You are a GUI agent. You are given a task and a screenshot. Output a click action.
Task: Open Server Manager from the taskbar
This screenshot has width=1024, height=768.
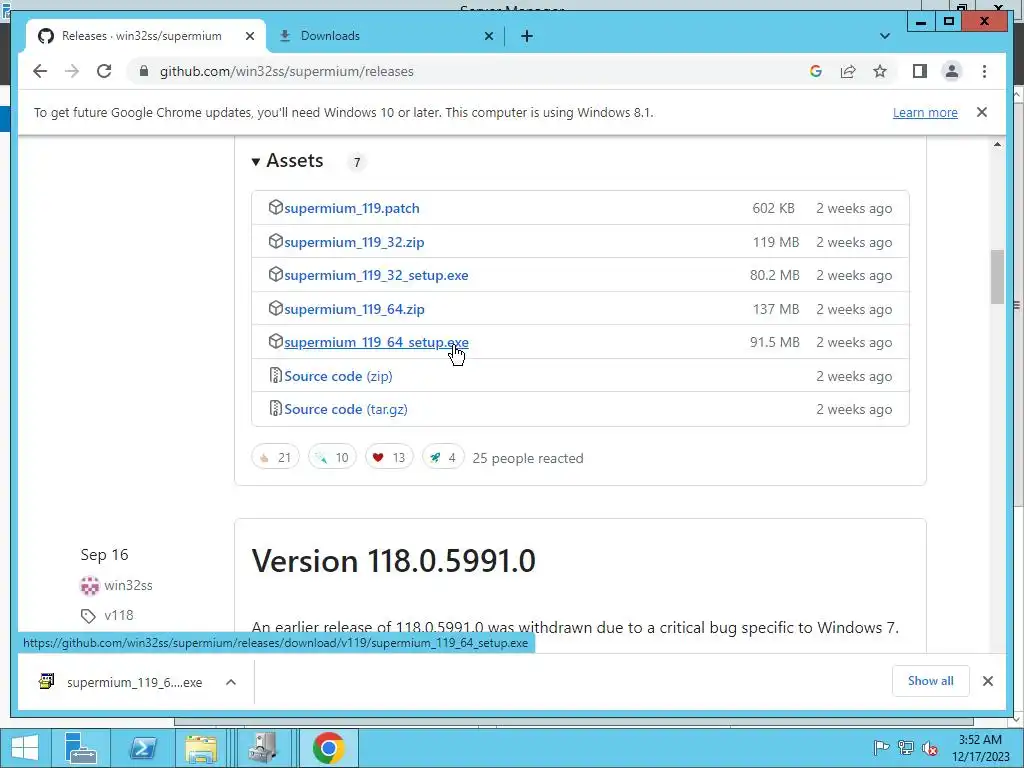tap(81, 748)
